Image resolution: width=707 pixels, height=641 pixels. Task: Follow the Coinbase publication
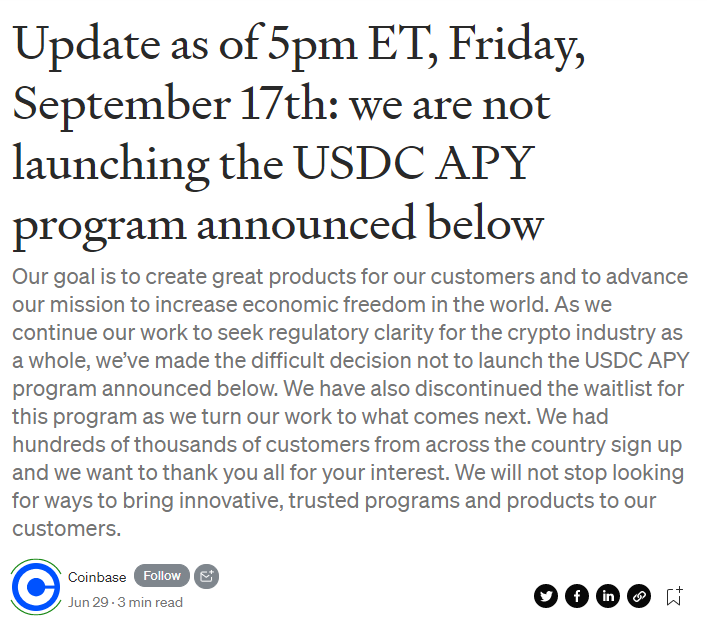pyautogui.click(x=162, y=576)
